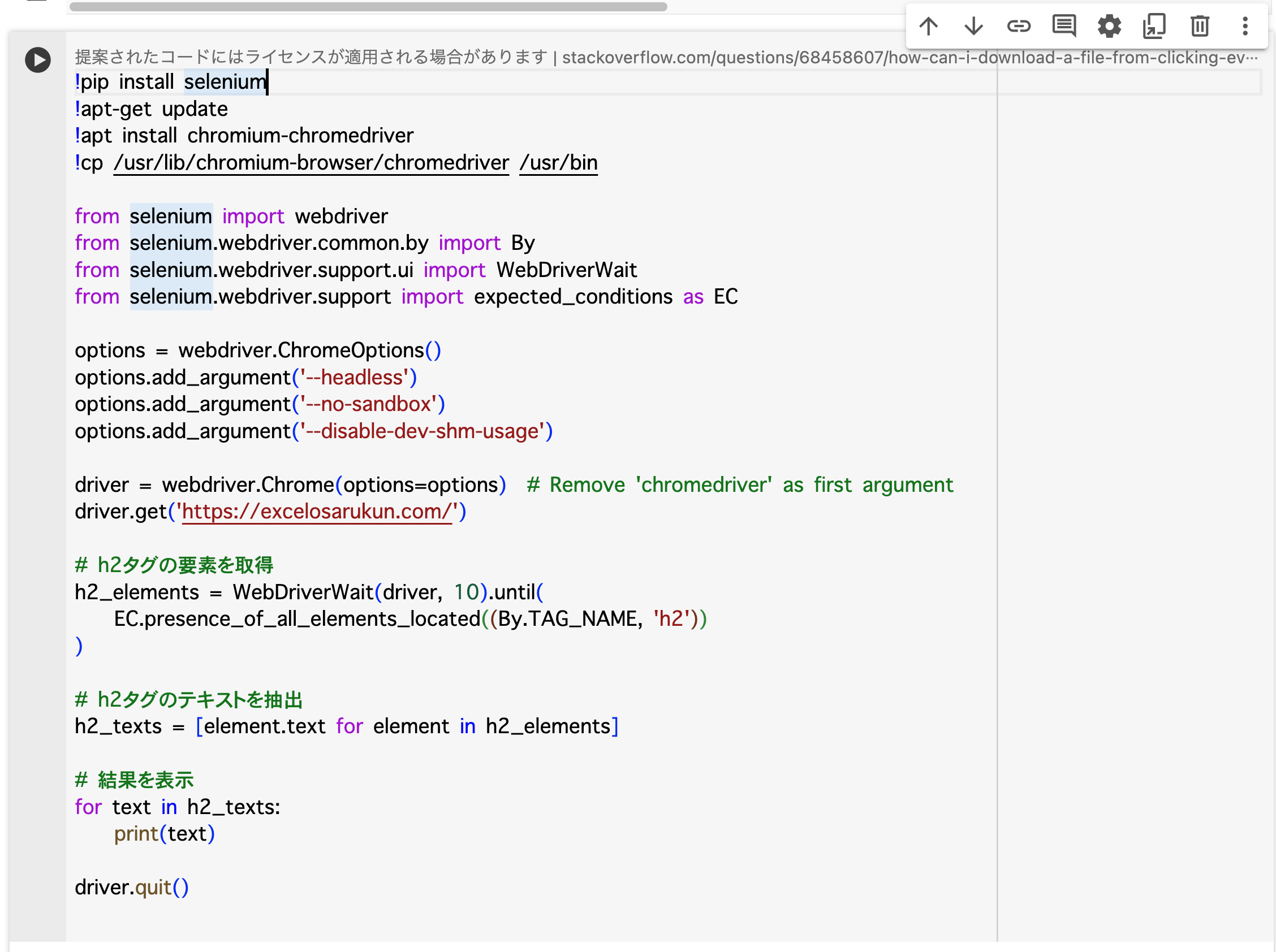Click the comment '# 結果を表示'
Viewport: 1276px width, 952px height.
[135, 780]
